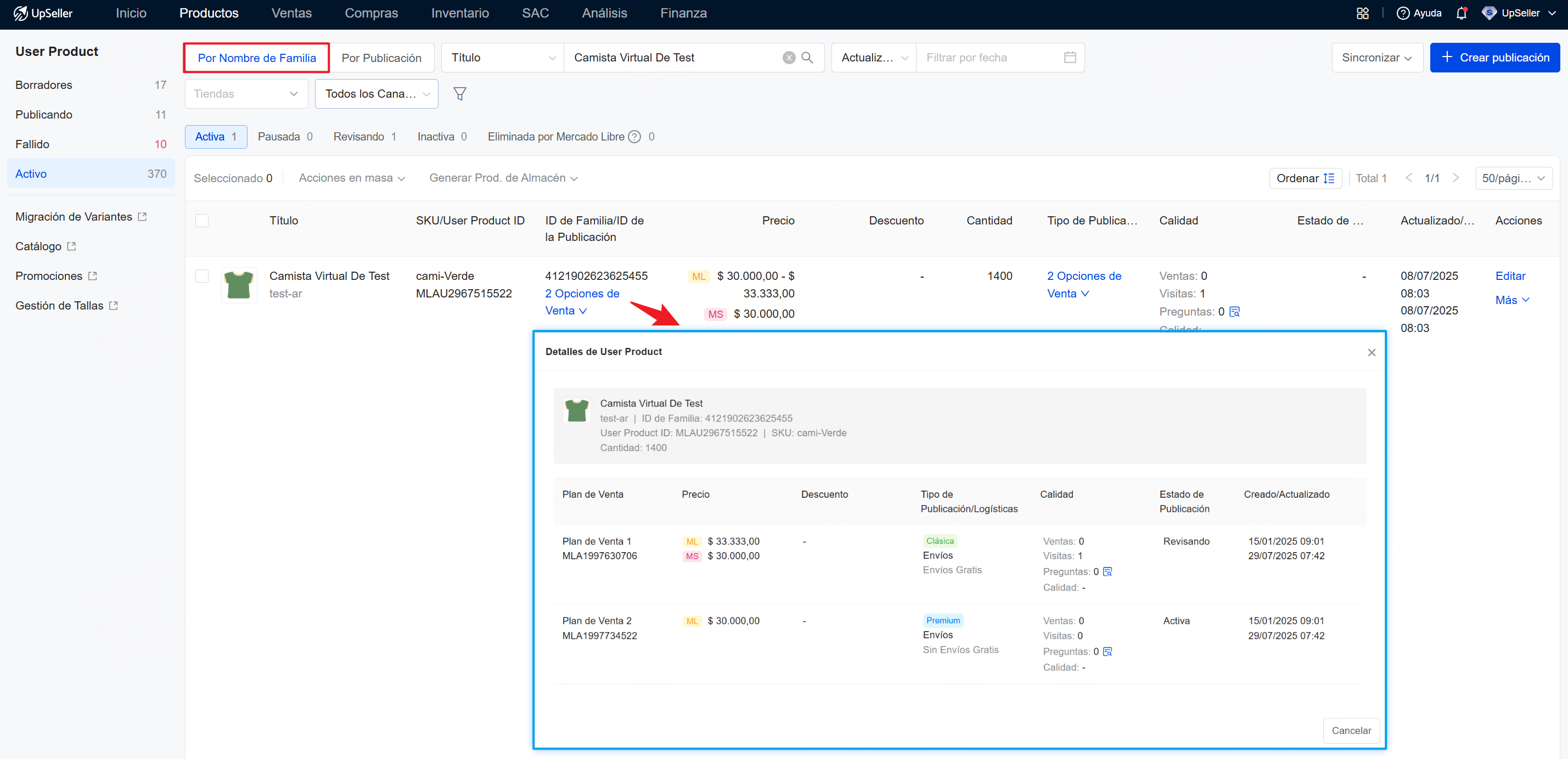The width and height of the screenshot is (1568, 759).
Task: Open Publicando in the sidebar
Action: pos(91,115)
